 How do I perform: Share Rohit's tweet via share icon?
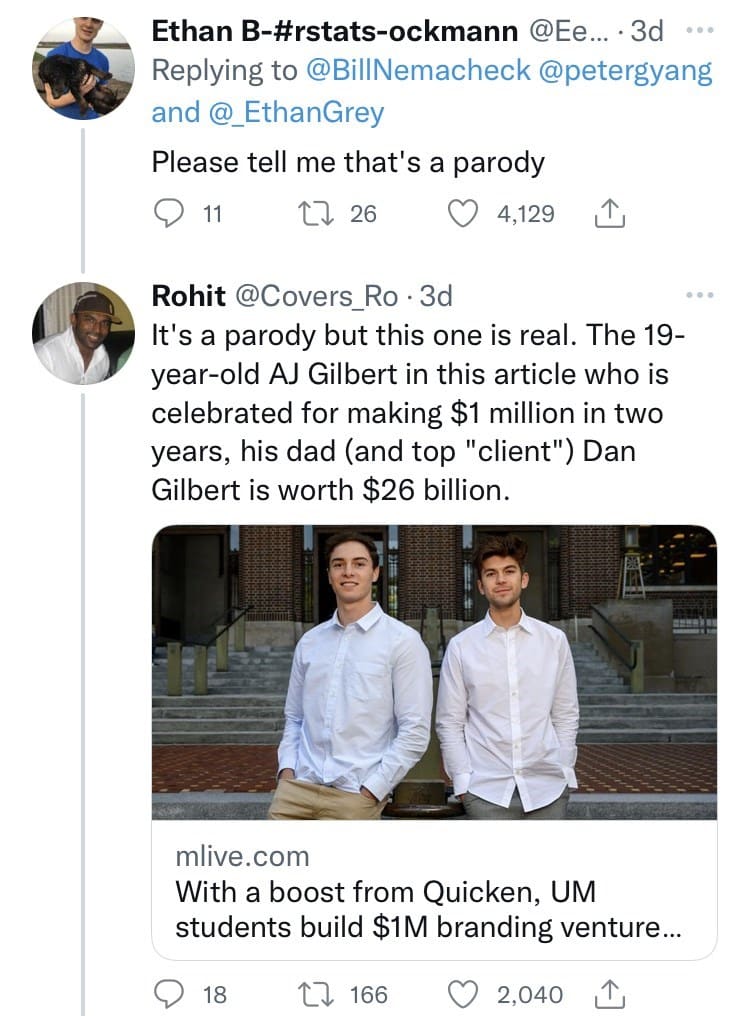pyautogui.click(x=609, y=994)
